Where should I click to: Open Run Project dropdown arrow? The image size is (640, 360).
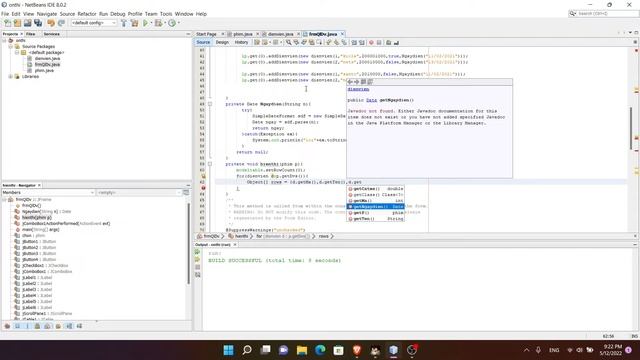click(151, 23)
